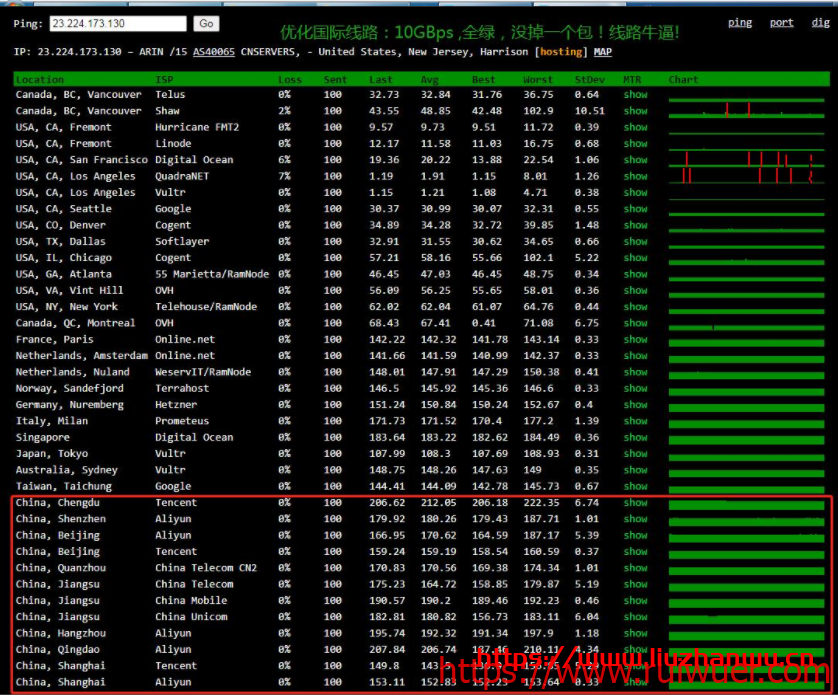Screen dimensions: 838x696
Task: Click the Vancouver Shaw latency chart
Action: click(x=746, y=112)
